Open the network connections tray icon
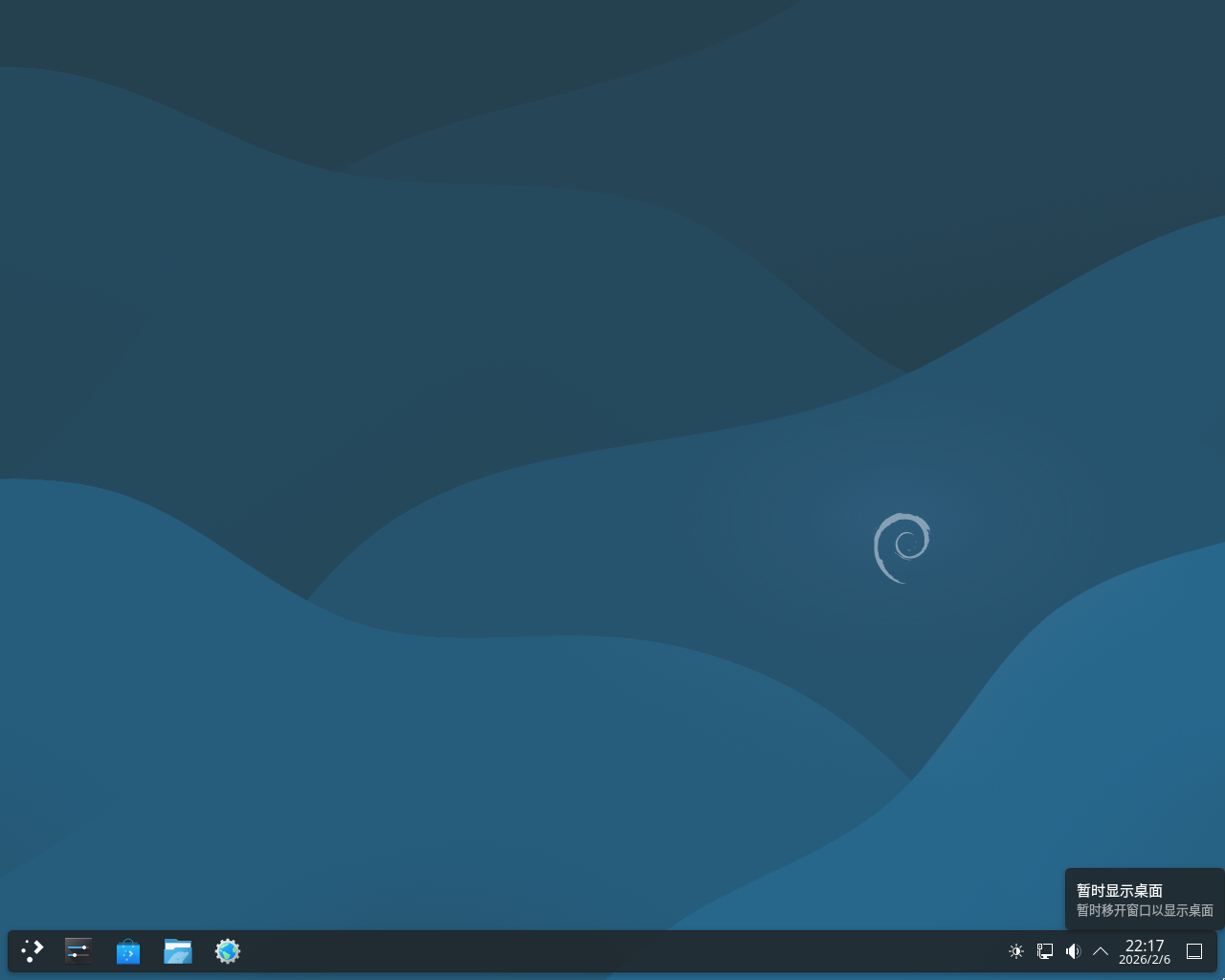Viewport: 1225px width, 980px height. pyautogui.click(x=1045, y=951)
